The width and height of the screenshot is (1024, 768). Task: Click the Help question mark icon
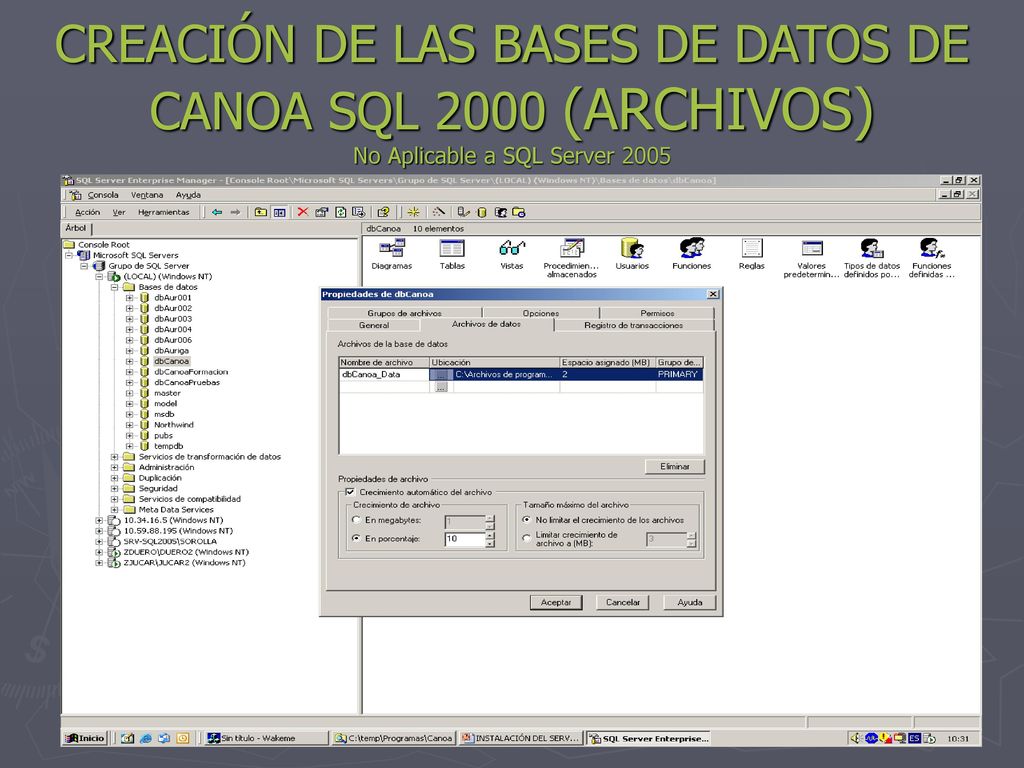[383, 212]
